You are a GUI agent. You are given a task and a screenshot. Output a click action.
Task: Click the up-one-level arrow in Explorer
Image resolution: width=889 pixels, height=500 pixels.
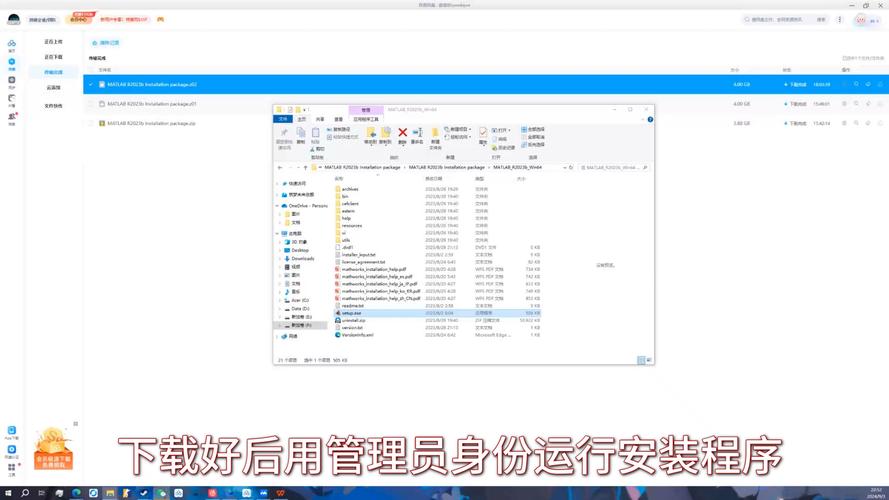coord(305,168)
